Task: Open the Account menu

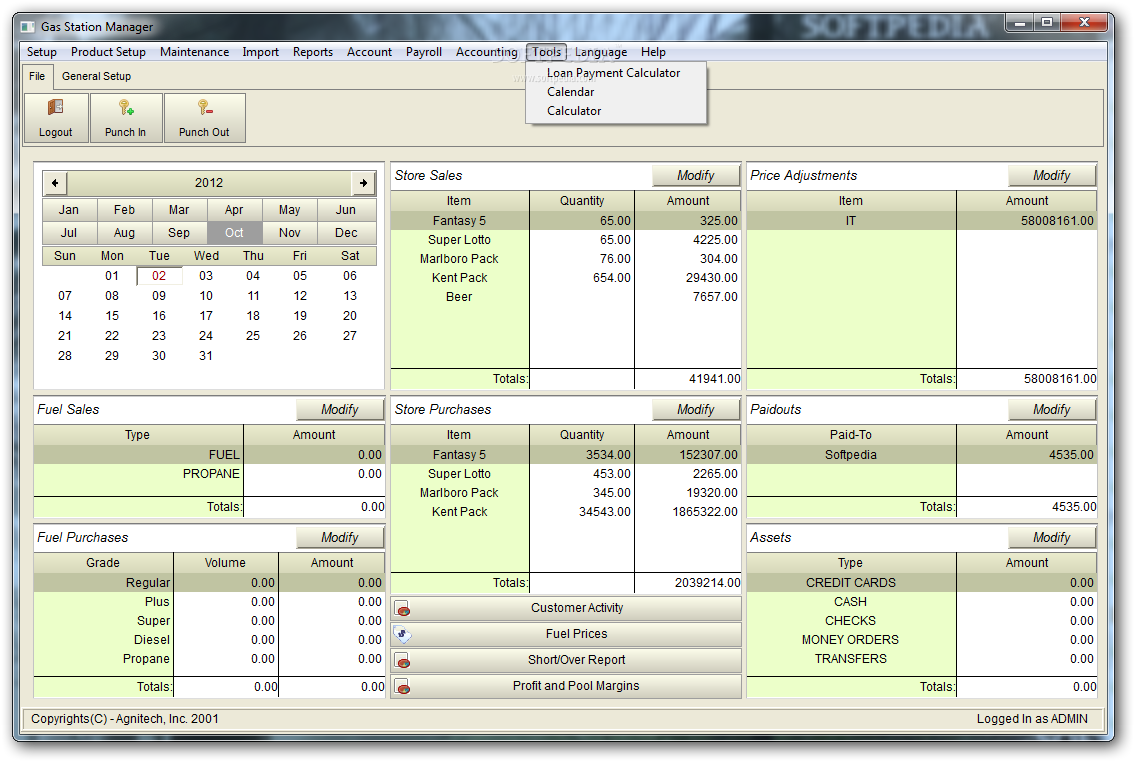Action: coord(369,52)
